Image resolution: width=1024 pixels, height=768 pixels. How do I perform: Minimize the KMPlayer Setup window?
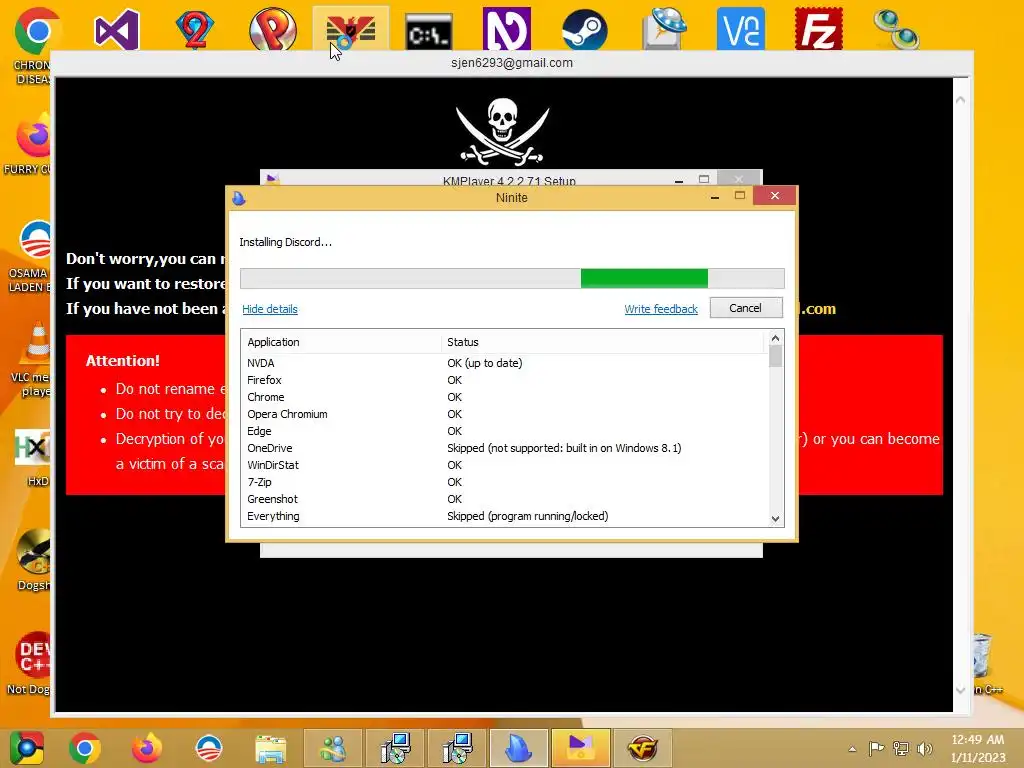(x=679, y=180)
